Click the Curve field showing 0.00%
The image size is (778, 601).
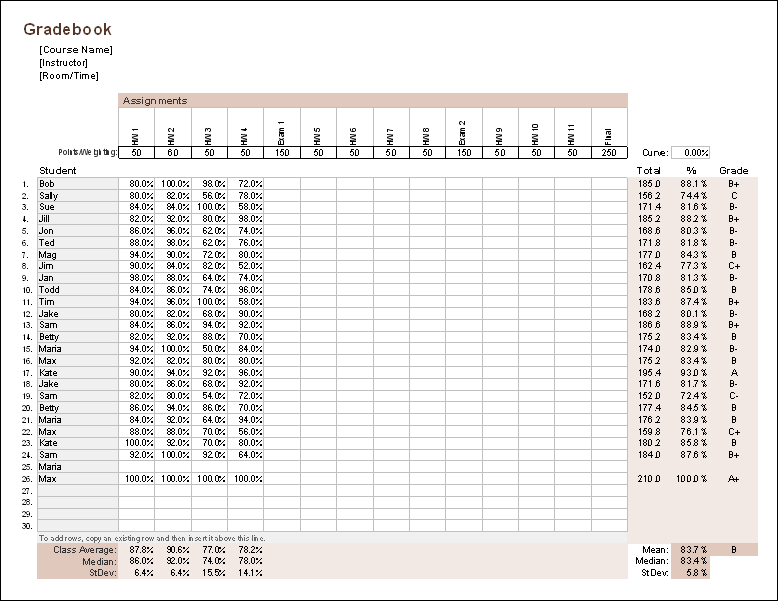click(690, 153)
